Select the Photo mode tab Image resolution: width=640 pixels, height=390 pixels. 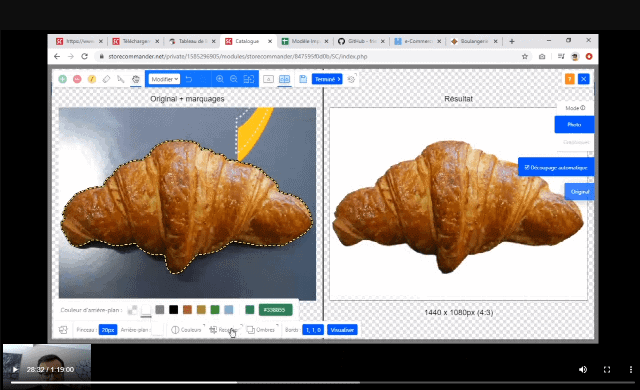coord(574,124)
